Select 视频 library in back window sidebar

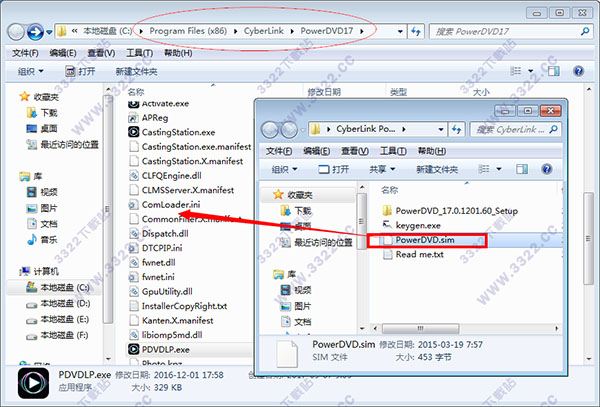click(x=42, y=192)
